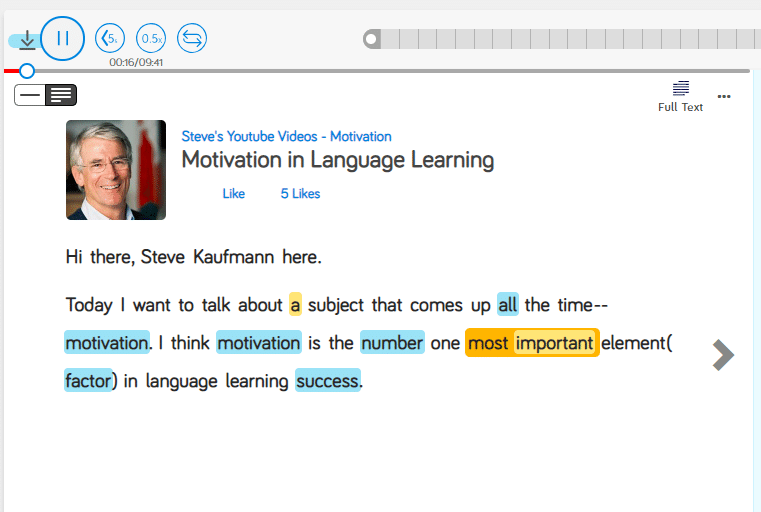761x512 pixels.
Task: Set playback speed to 0.5x
Action: point(151,38)
